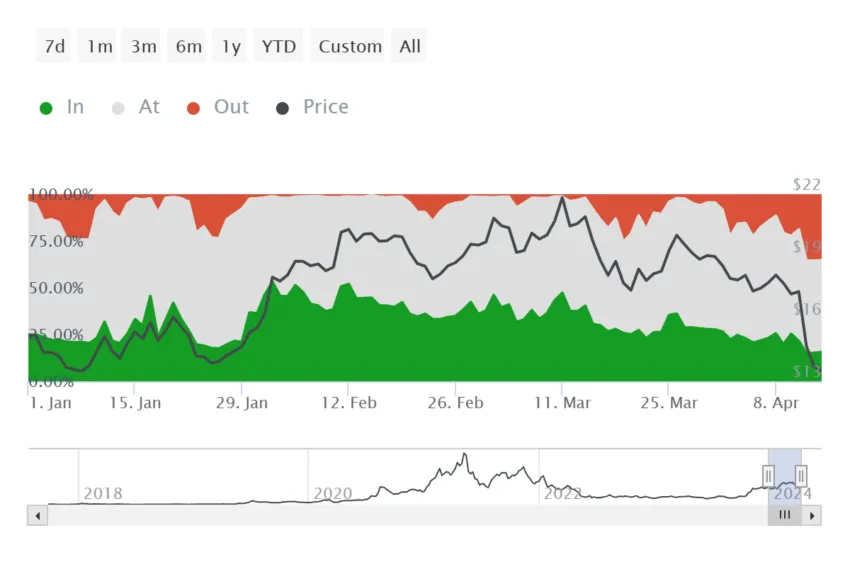Choose the 1y range option
The image size is (850, 567).
click(x=230, y=46)
